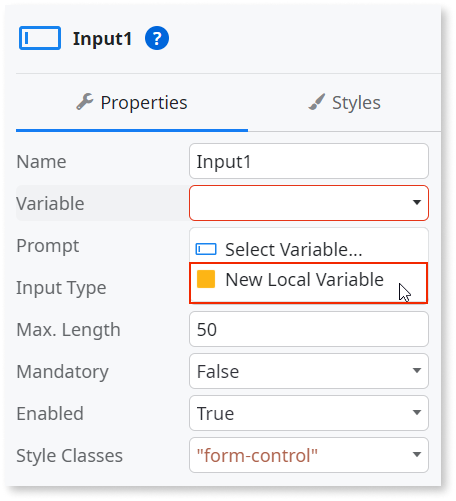Expand the Style Classes dropdown arrow

[x=417, y=455]
